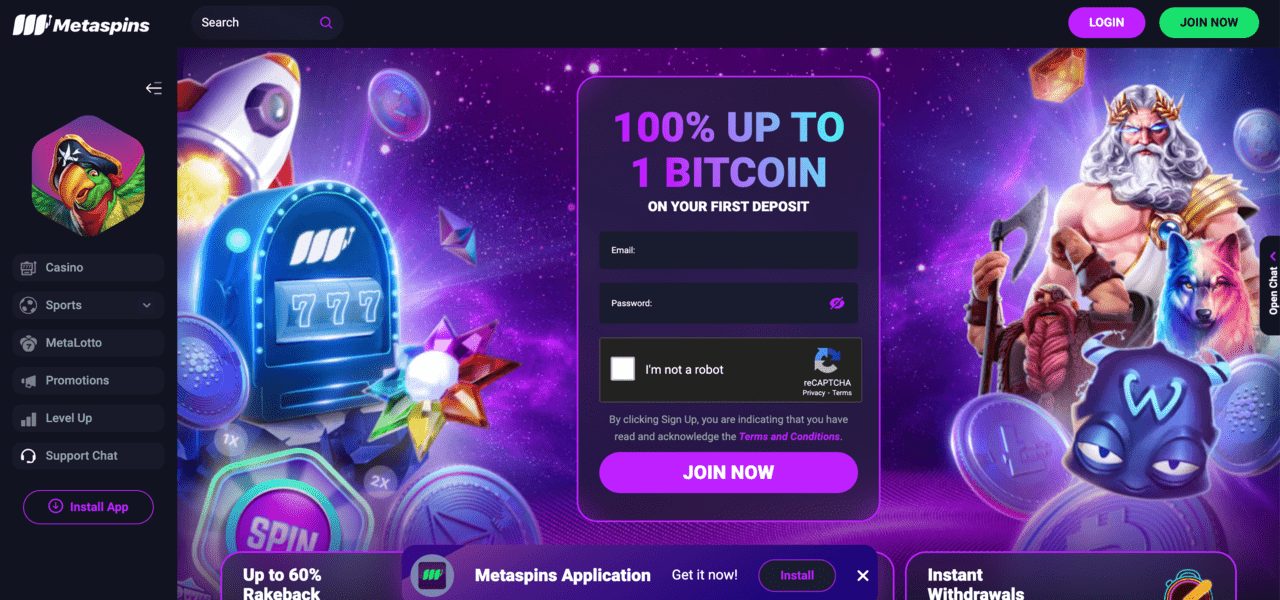Viewport: 1280px width, 600px height.
Task: Open the Terms and Conditions link
Action: click(789, 437)
